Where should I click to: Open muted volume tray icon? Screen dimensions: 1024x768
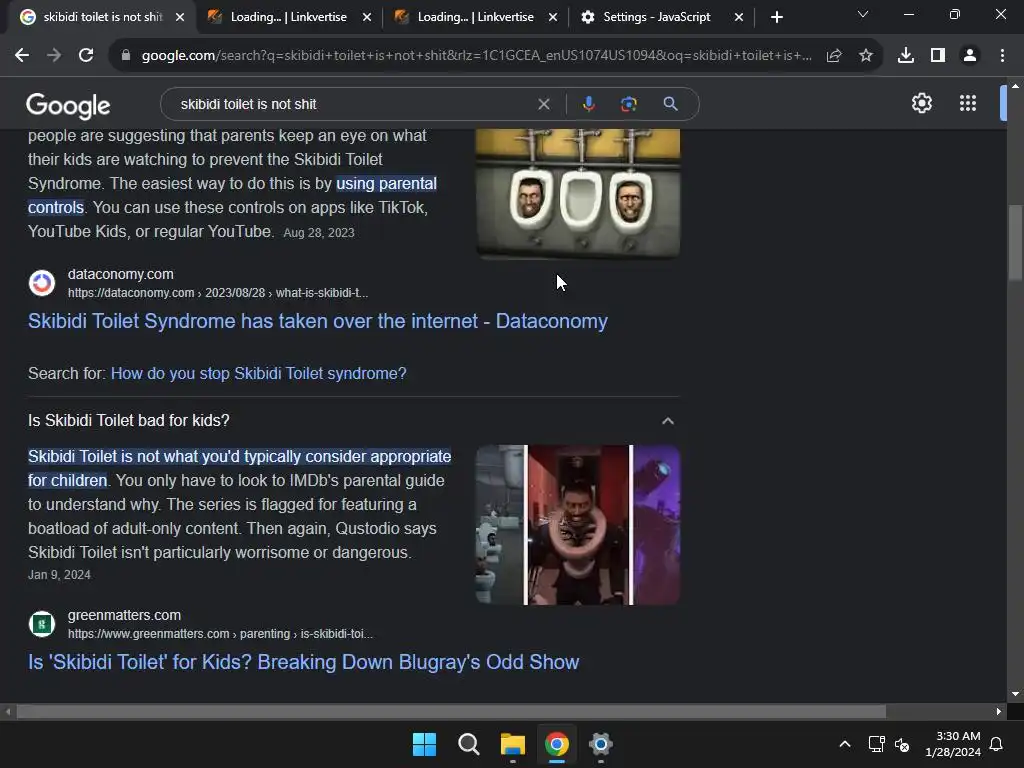click(902, 744)
